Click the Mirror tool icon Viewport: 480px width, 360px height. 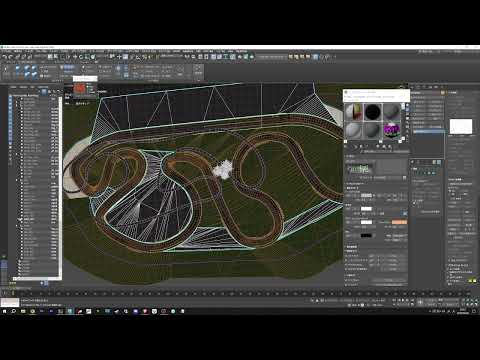click(x=187, y=57)
